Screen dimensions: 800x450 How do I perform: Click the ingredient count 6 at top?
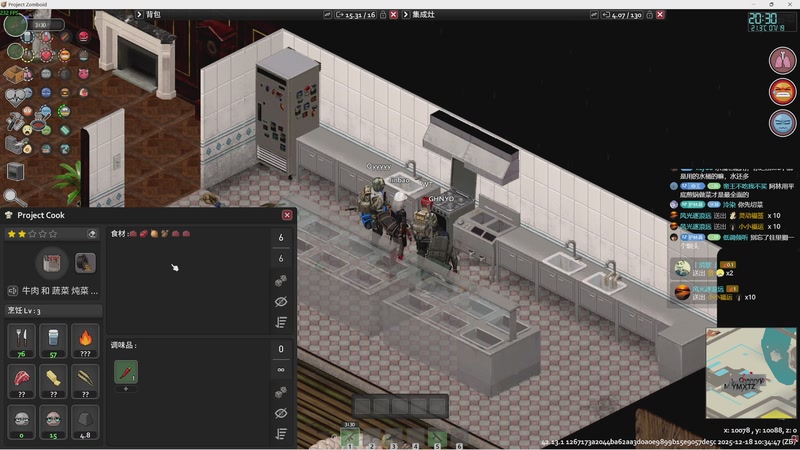(x=281, y=238)
